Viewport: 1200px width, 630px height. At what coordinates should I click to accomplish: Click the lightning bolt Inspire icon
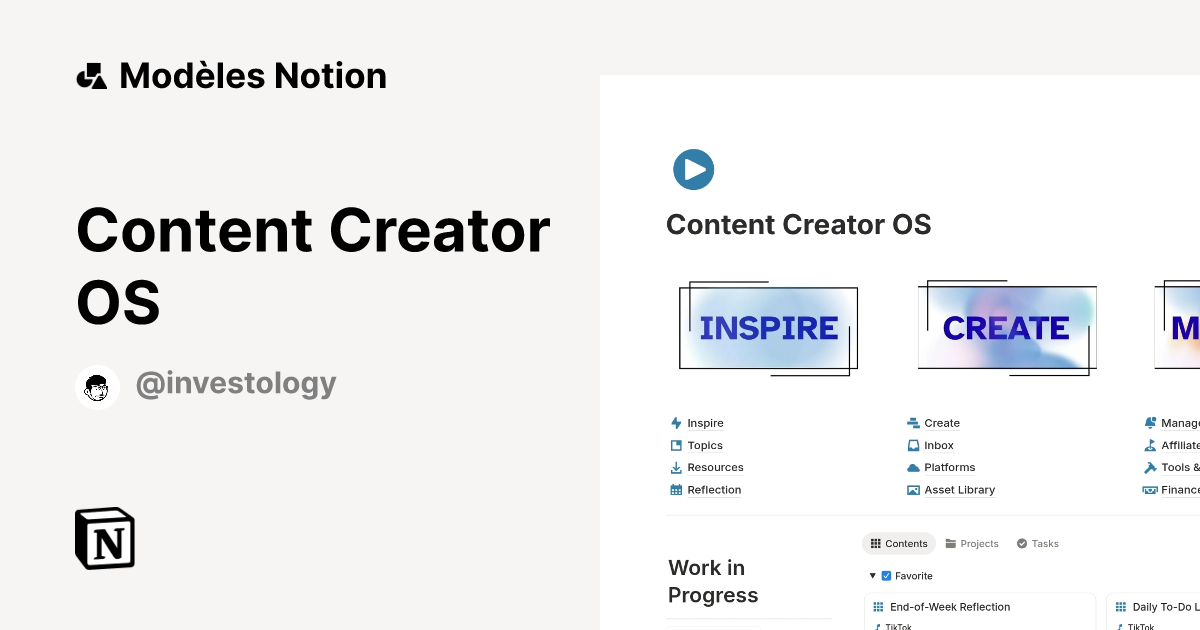pyautogui.click(x=676, y=422)
